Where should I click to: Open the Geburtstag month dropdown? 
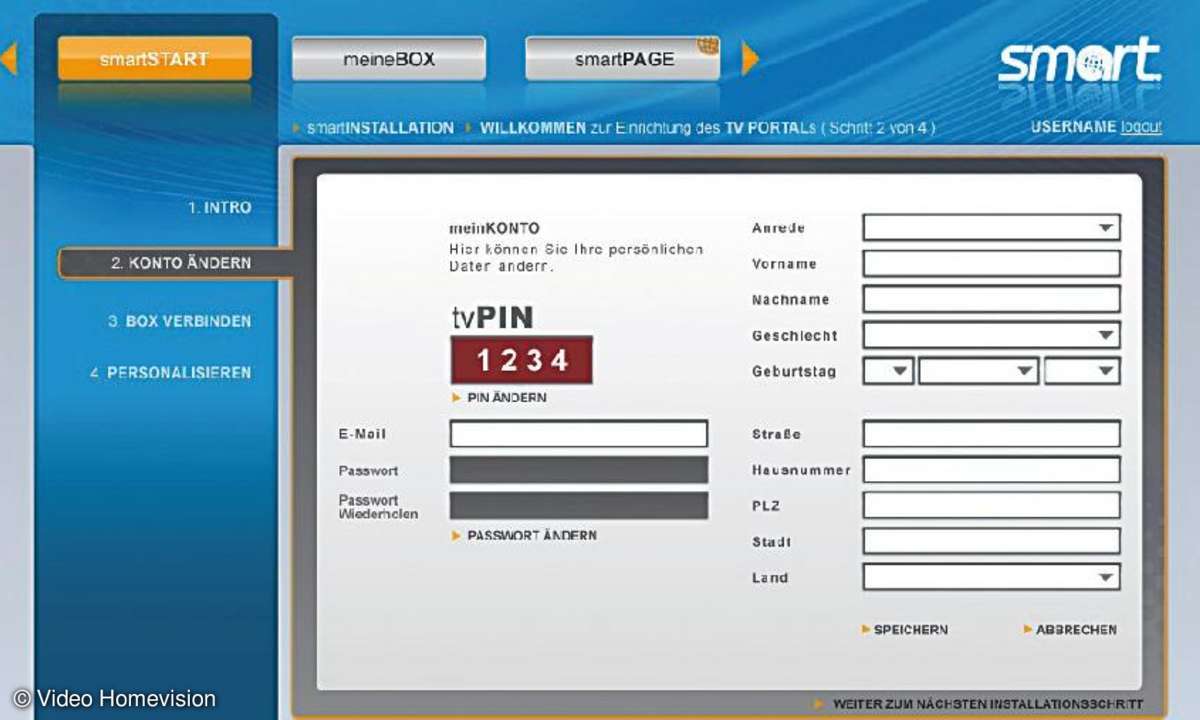click(x=979, y=371)
